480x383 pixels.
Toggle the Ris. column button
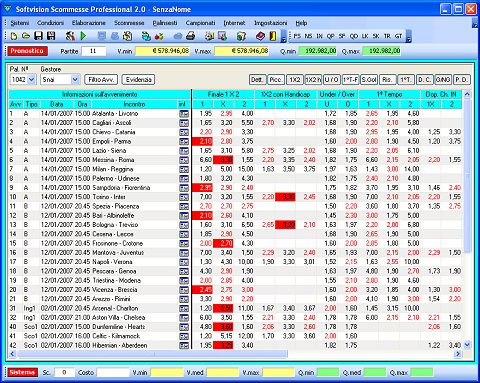click(x=387, y=80)
